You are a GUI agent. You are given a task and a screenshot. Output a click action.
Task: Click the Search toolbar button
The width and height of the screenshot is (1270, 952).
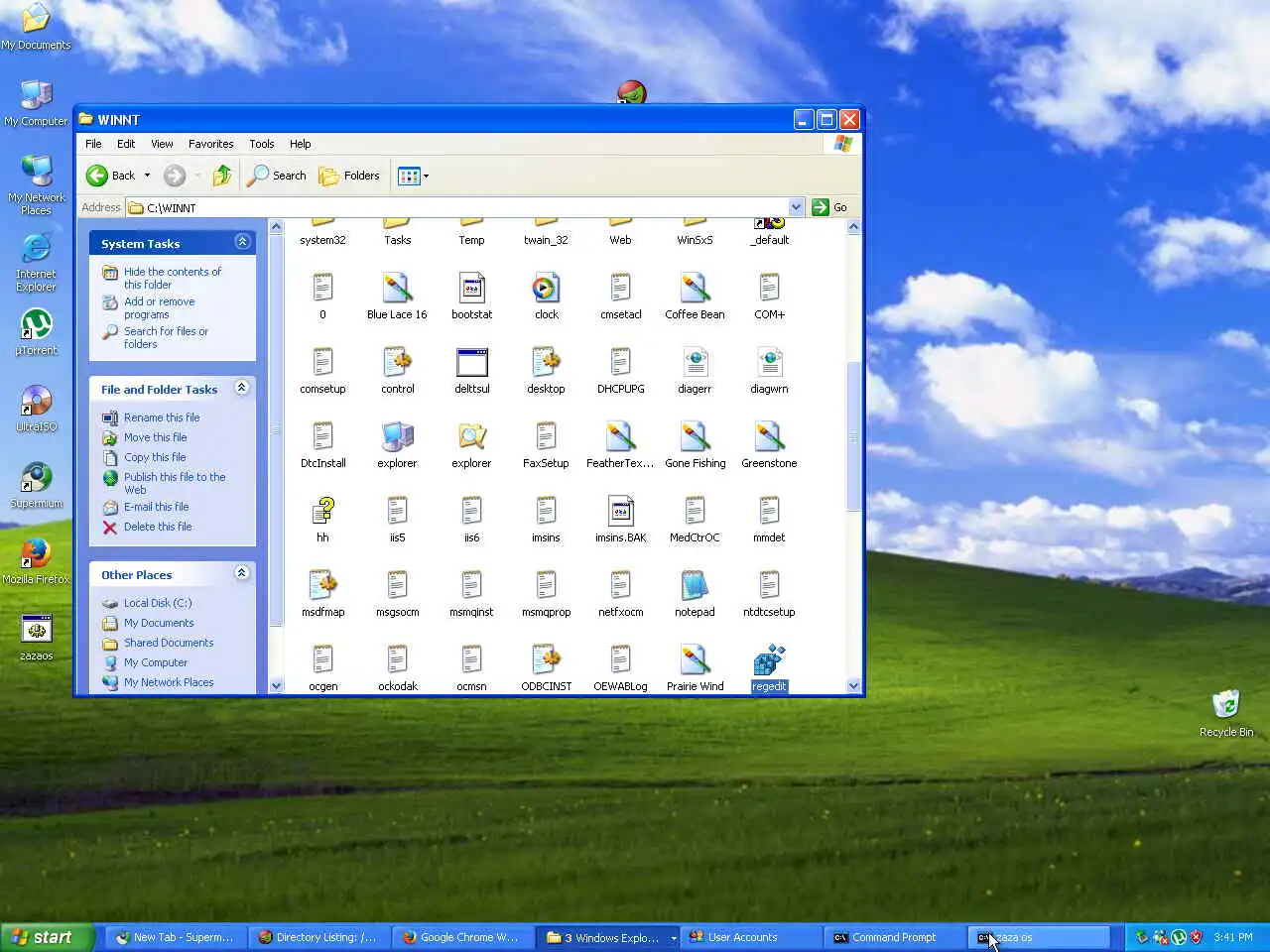277,176
